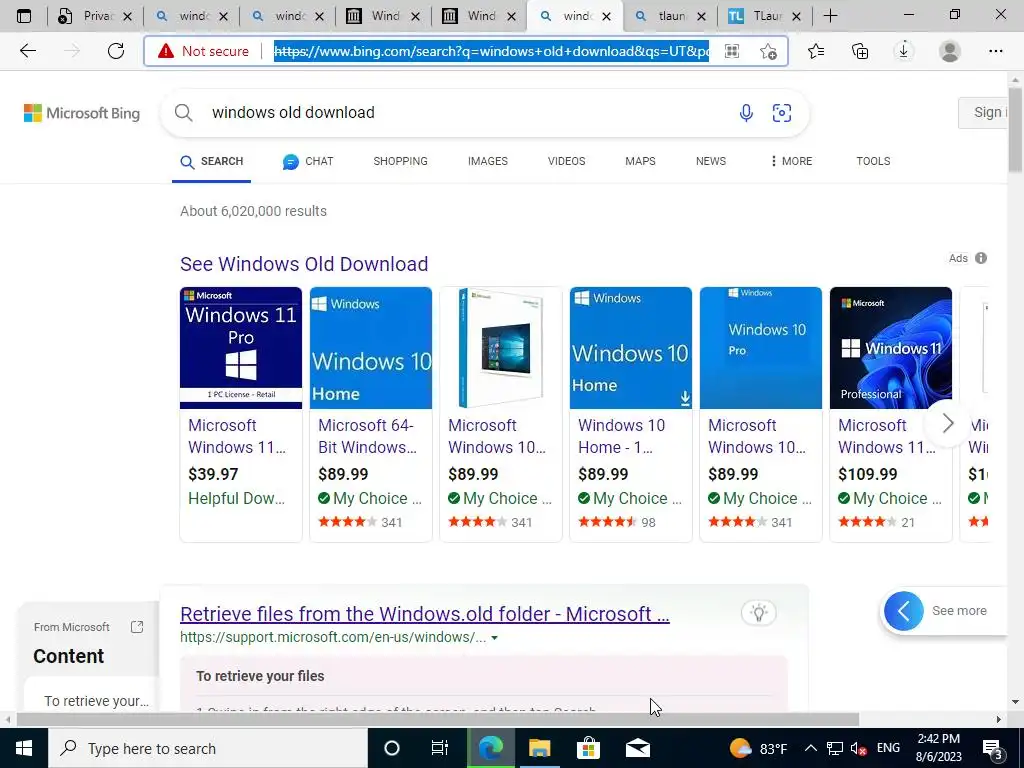
Task: Show hidden tray icons chevron
Action: click(x=810, y=748)
